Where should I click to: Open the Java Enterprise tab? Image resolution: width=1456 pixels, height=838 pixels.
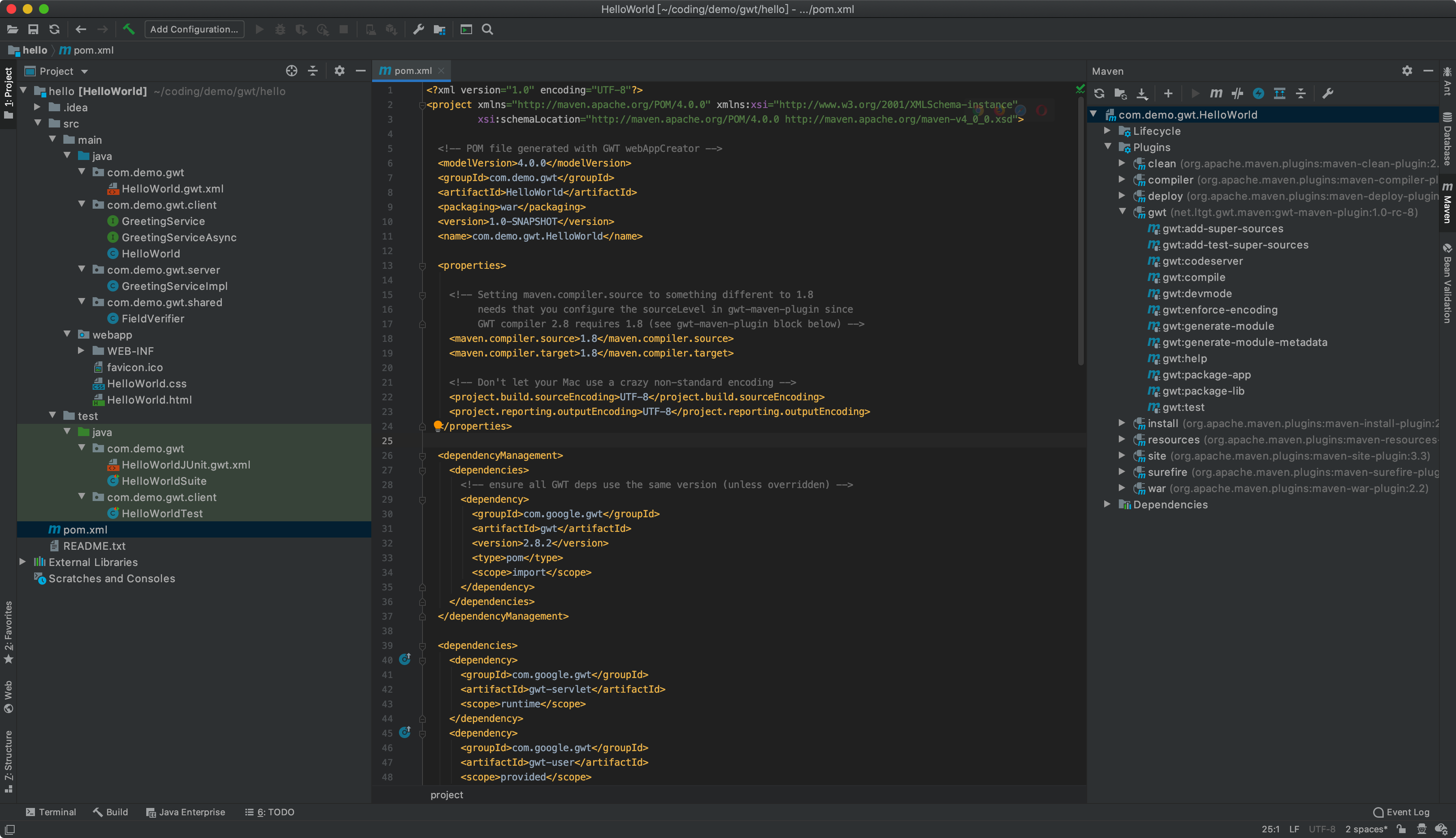[x=185, y=812]
